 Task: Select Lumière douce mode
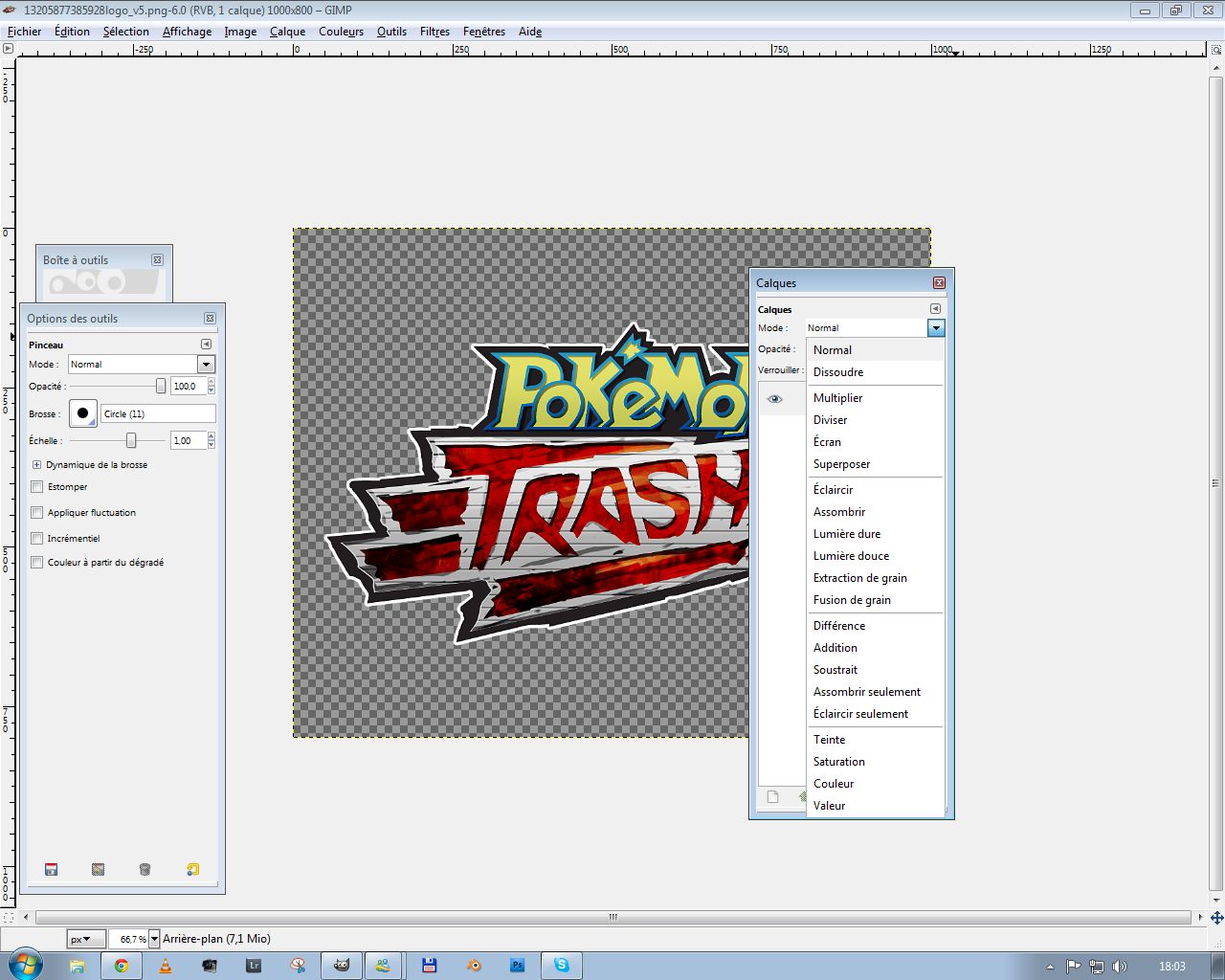(876, 556)
